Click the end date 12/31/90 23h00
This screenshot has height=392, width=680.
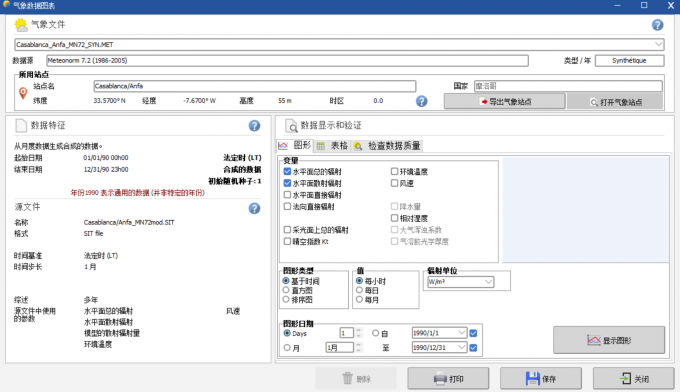click(106, 170)
